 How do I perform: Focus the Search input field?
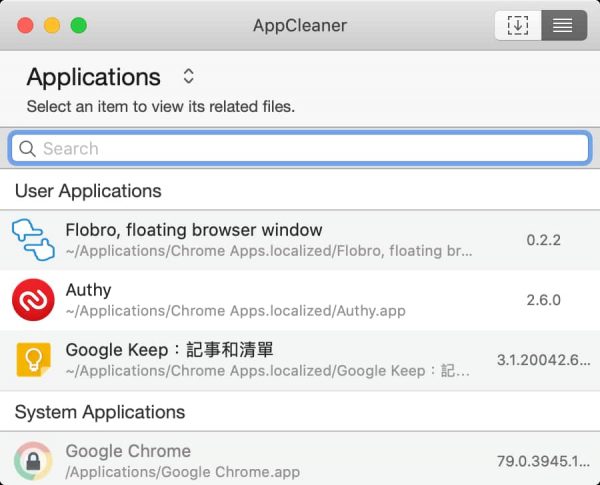300,148
